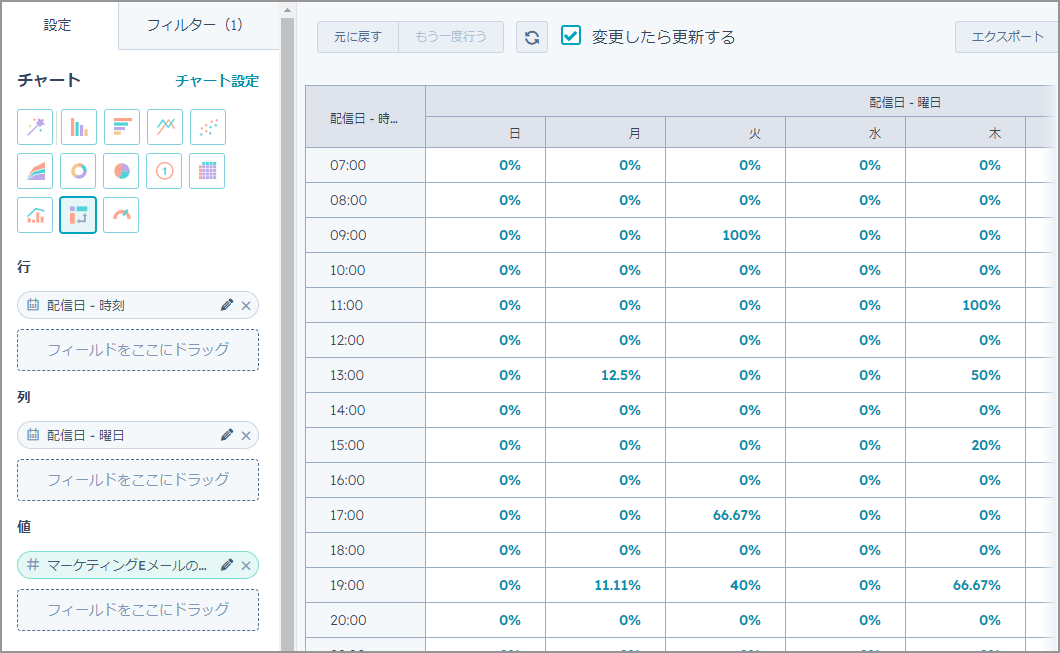1060x653 pixels.
Task: Click the 配信日 - 曜日 group header
Action: point(905,102)
